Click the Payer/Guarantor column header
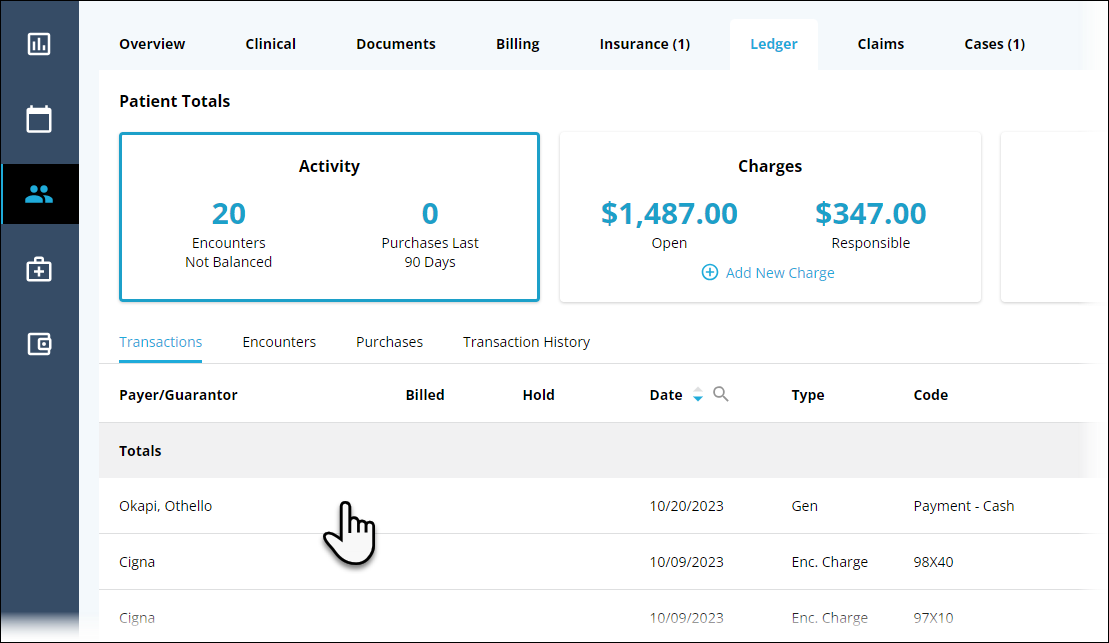This screenshot has height=643, width=1109. tap(178, 395)
